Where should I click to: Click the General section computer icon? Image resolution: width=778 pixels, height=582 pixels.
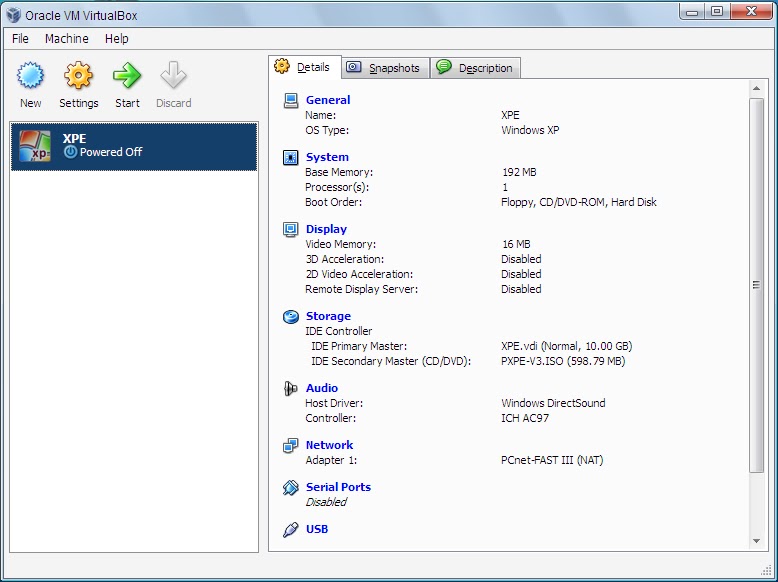tap(291, 100)
